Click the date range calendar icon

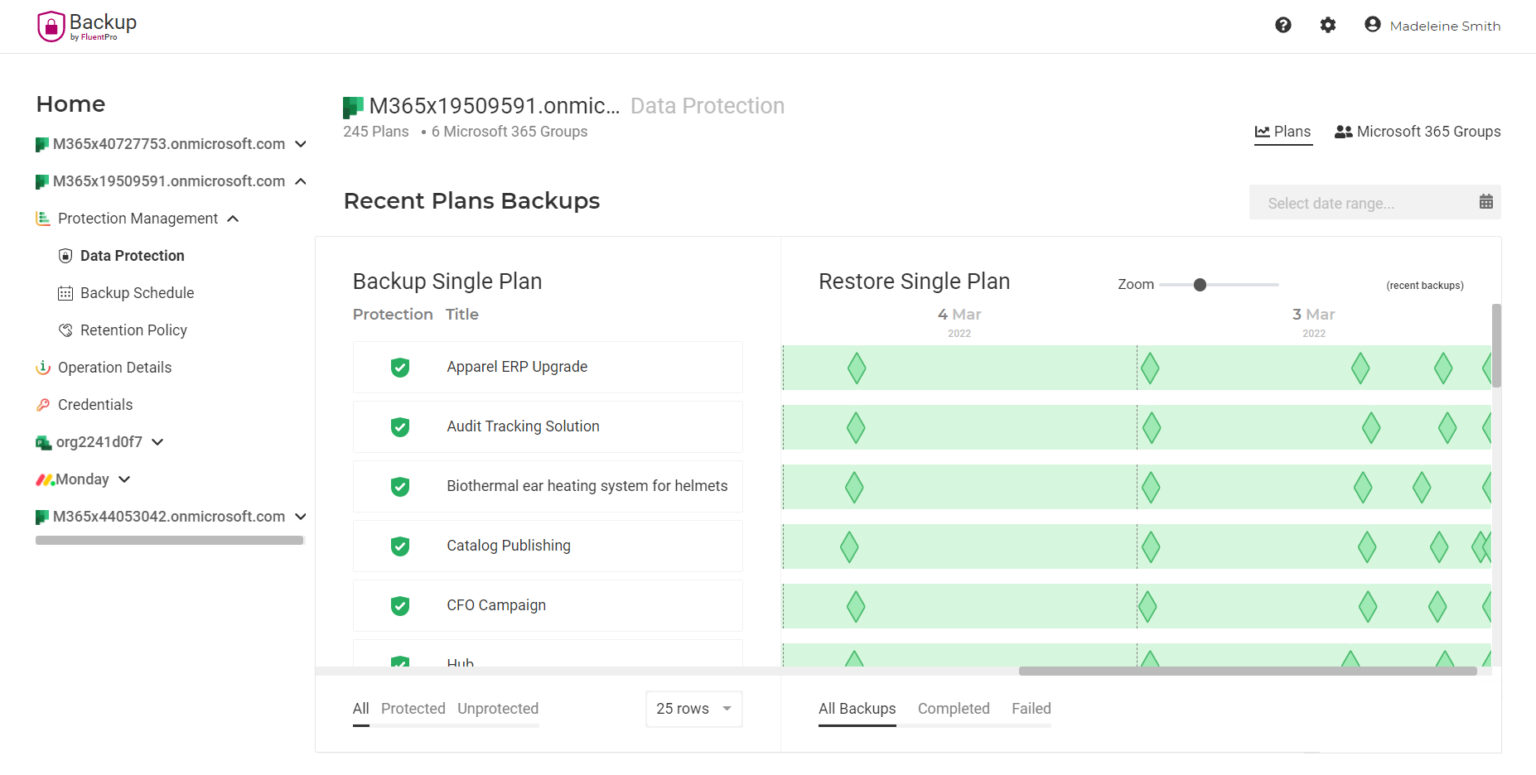click(x=1483, y=202)
